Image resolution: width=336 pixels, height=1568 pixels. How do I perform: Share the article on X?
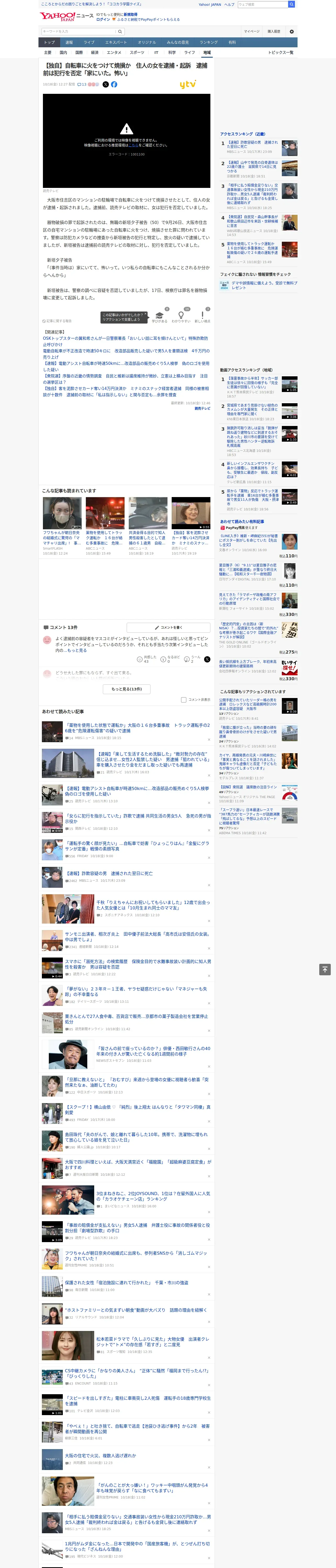coord(105,85)
